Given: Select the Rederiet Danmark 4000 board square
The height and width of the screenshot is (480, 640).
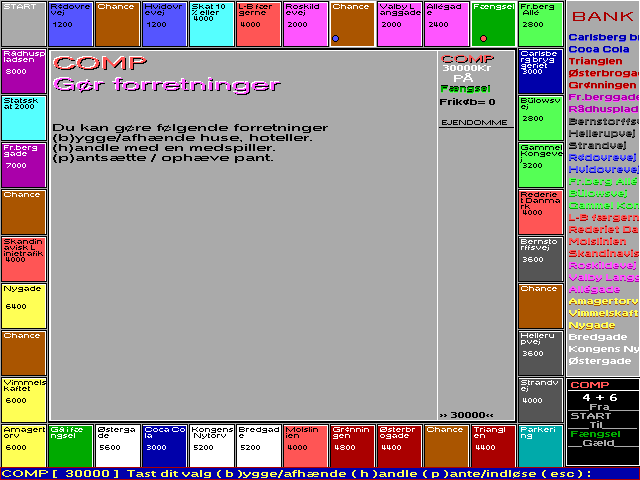Looking at the screenshot, I should [541, 212].
